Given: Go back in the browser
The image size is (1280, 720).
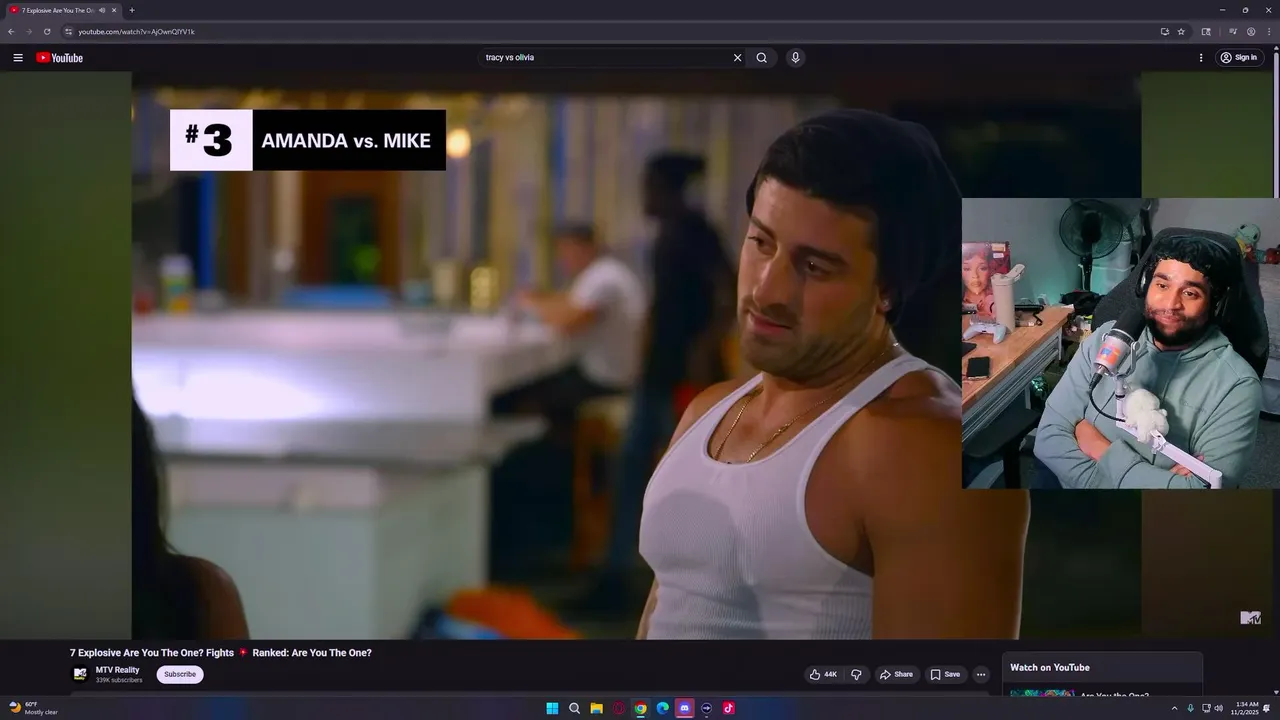Looking at the screenshot, I should [11, 32].
